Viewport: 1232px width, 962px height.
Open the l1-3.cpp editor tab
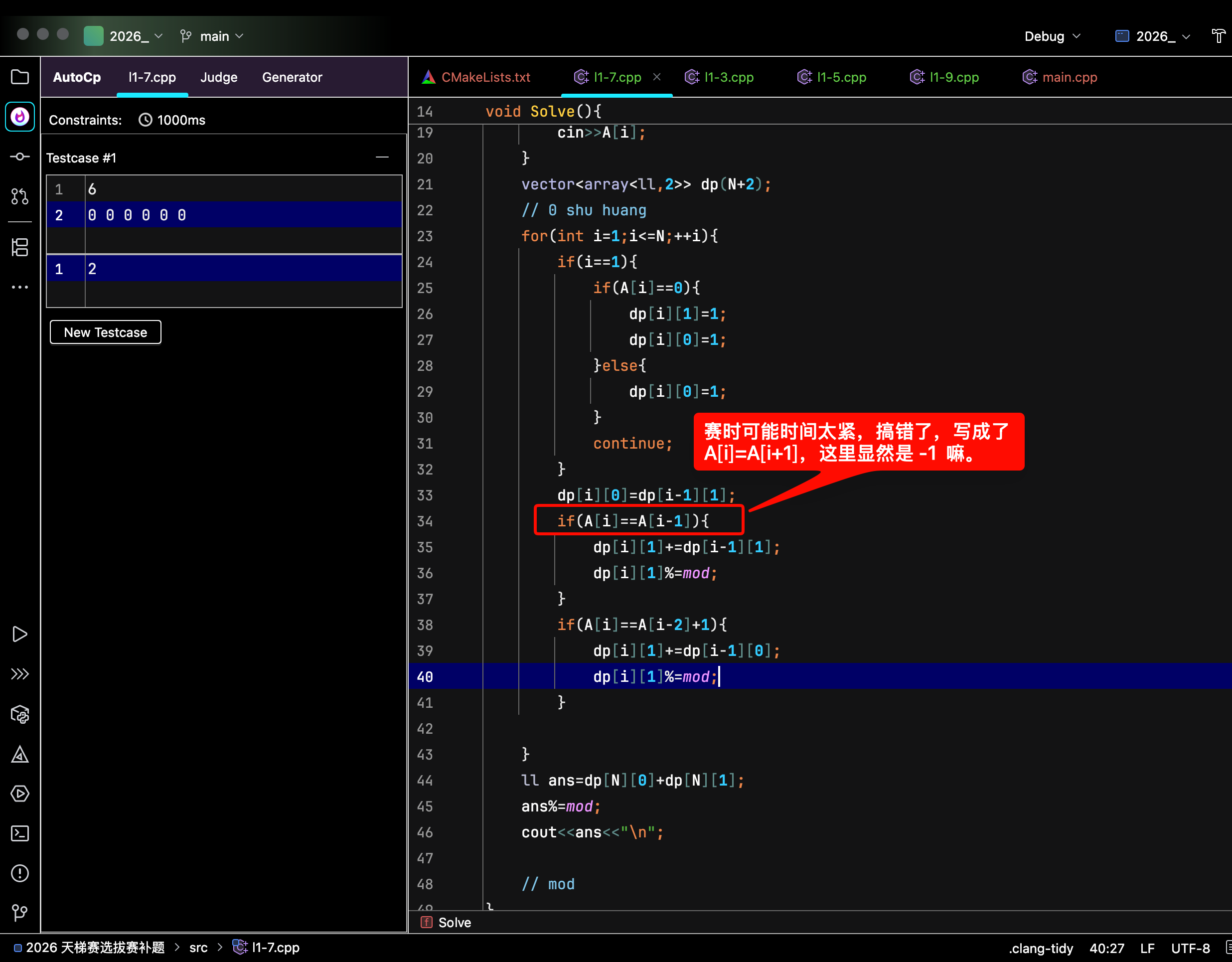(x=728, y=77)
